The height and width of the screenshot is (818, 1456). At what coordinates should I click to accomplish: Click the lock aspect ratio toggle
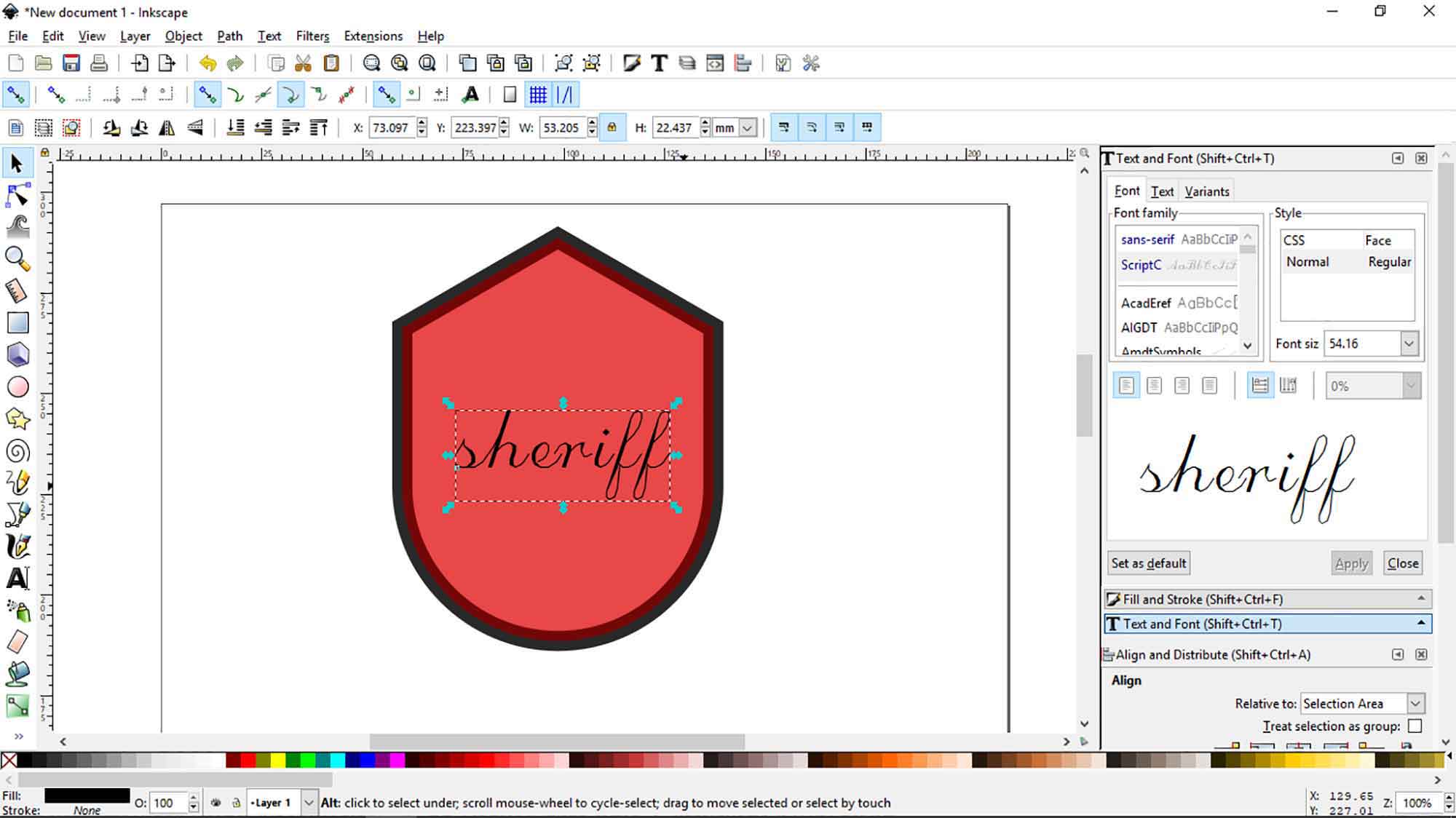pyautogui.click(x=611, y=128)
